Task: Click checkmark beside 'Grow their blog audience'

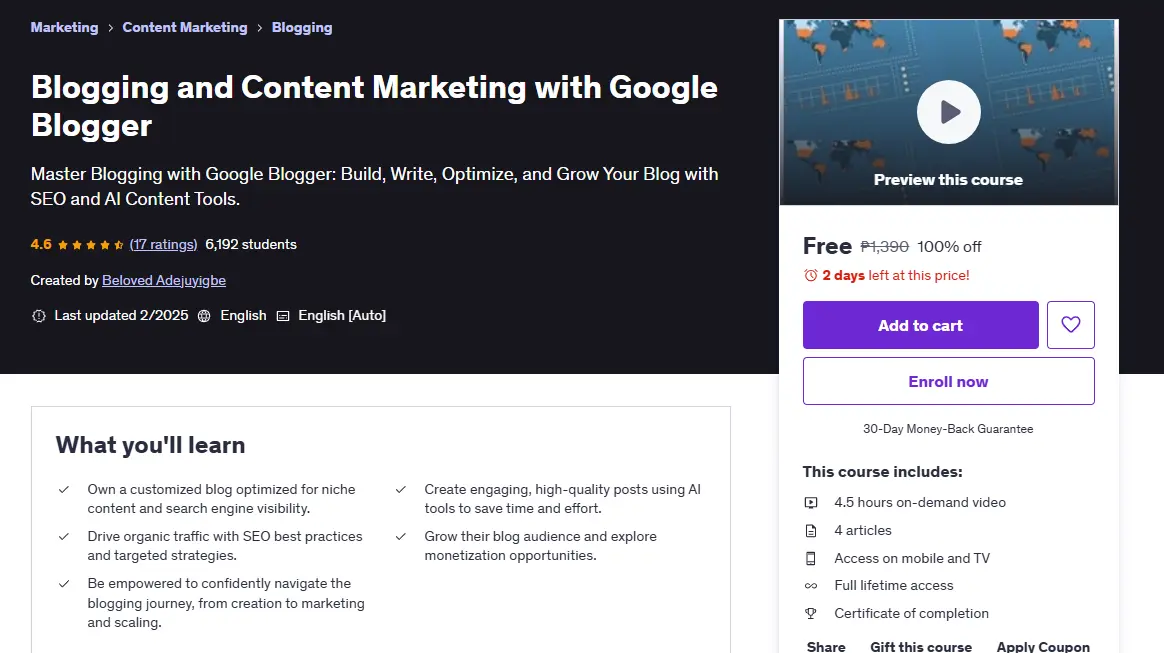Action: (401, 536)
